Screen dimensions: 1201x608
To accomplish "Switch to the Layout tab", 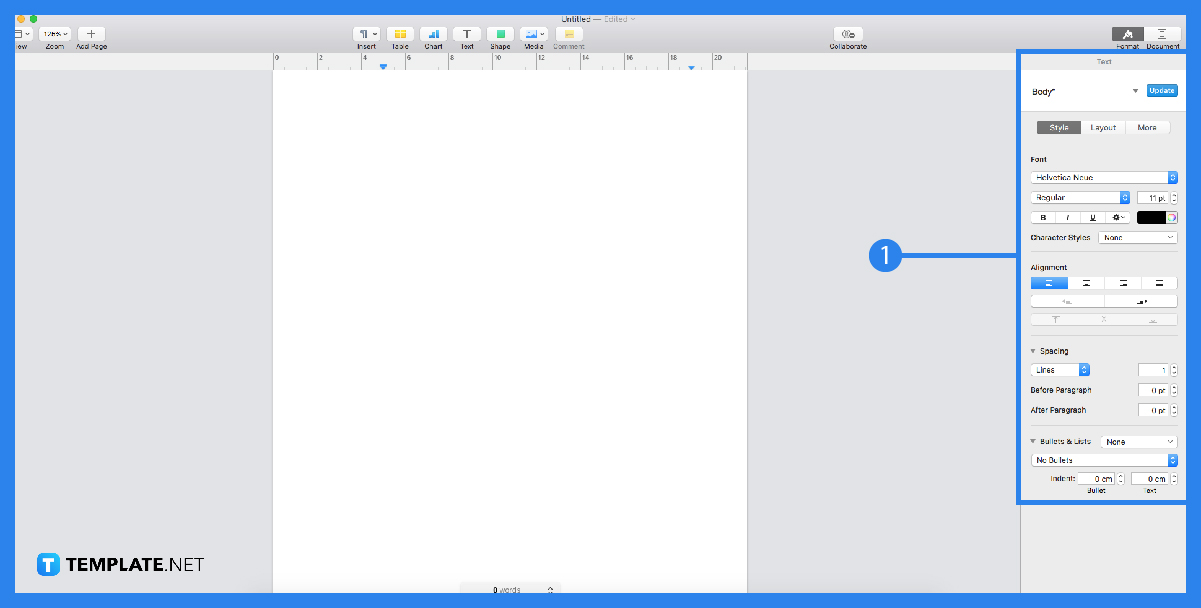I will (x=1103, y=127).
